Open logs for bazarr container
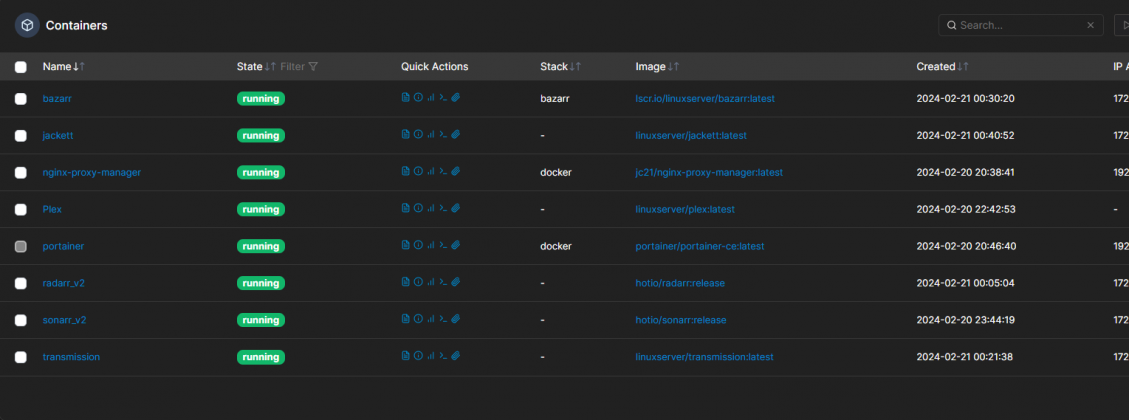Viewport: 1129px width, 420px height. (405, 97)
